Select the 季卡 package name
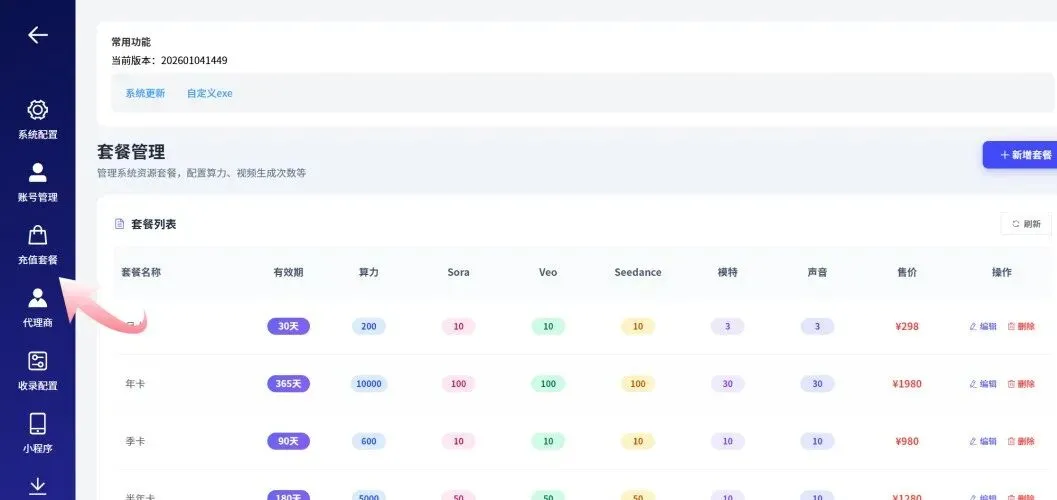Viewport: 1057px width, 500px height. pos(135,441)
